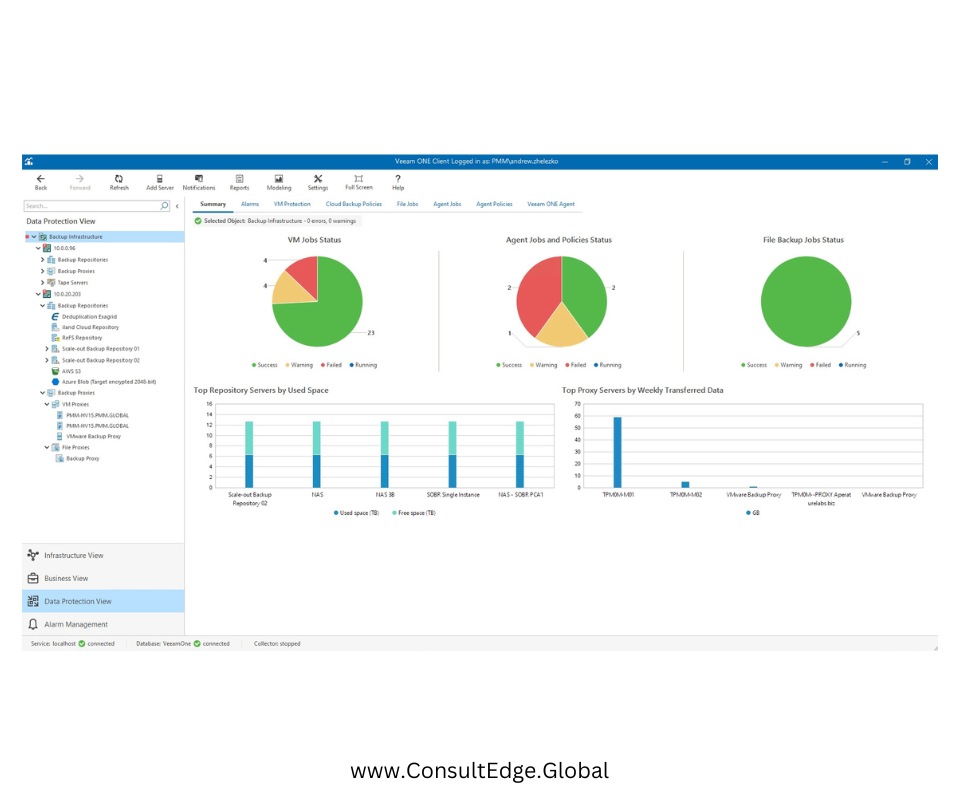Open the Summary tab
Image resolution: width=959 pixels, height=805 pixels.
pyautogui.click(x=213, y=204)
